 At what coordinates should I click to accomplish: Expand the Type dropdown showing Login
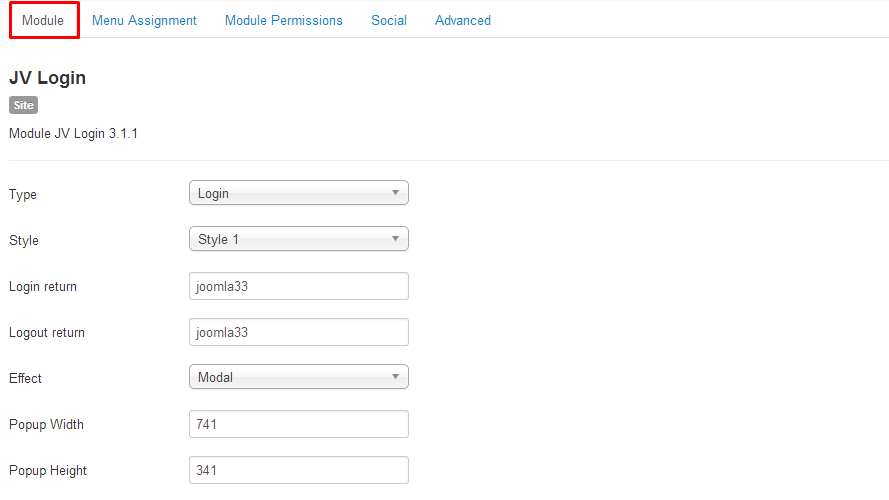(x=299, y=193)
